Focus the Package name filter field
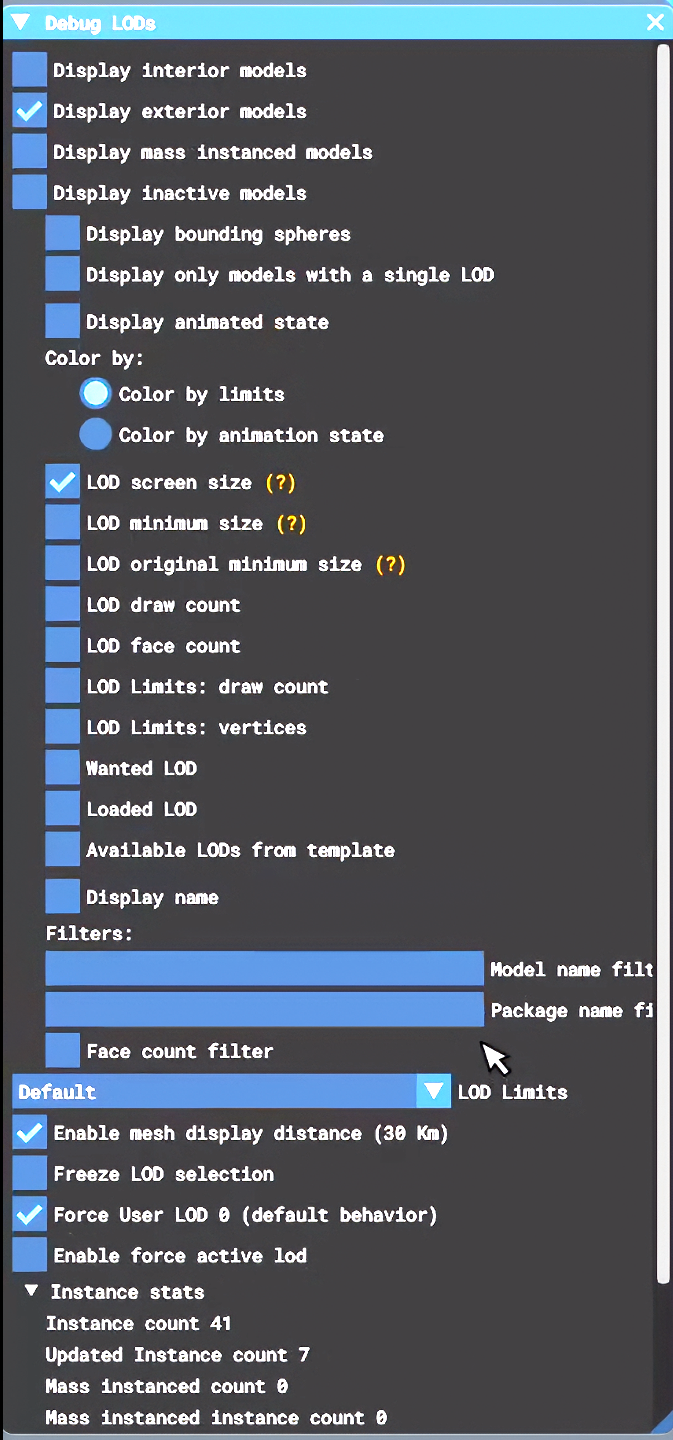Viewport: 673px width, 1440px height. (x=265, y=1010)
